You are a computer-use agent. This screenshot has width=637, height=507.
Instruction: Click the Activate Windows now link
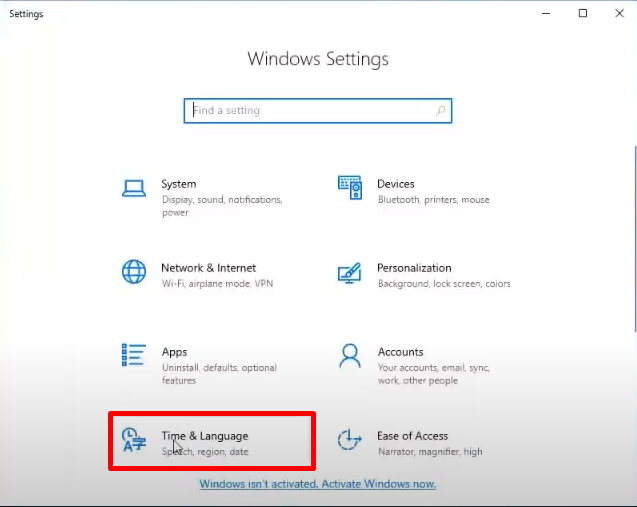pos(317,484)
